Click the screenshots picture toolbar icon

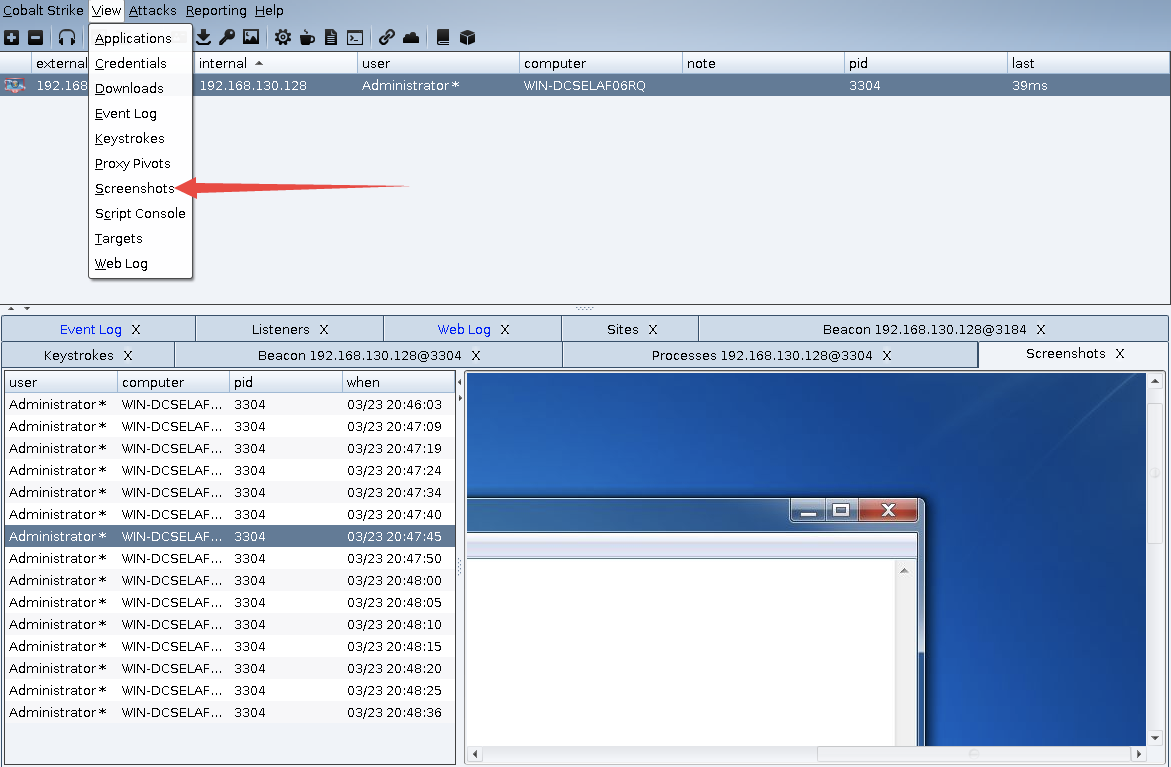coord(251,37)
